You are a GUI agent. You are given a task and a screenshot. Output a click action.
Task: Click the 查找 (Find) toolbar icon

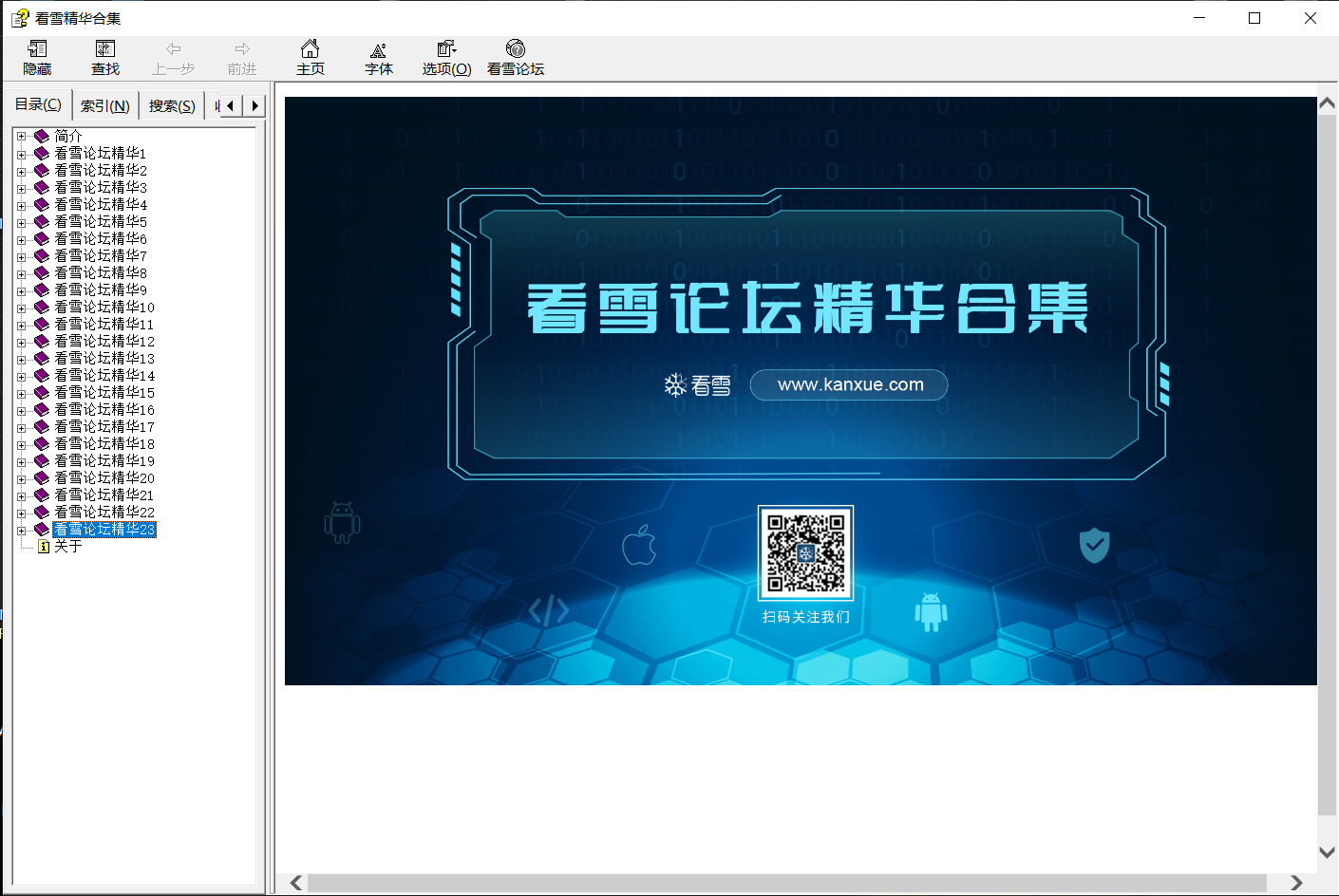tap(105, 48)
